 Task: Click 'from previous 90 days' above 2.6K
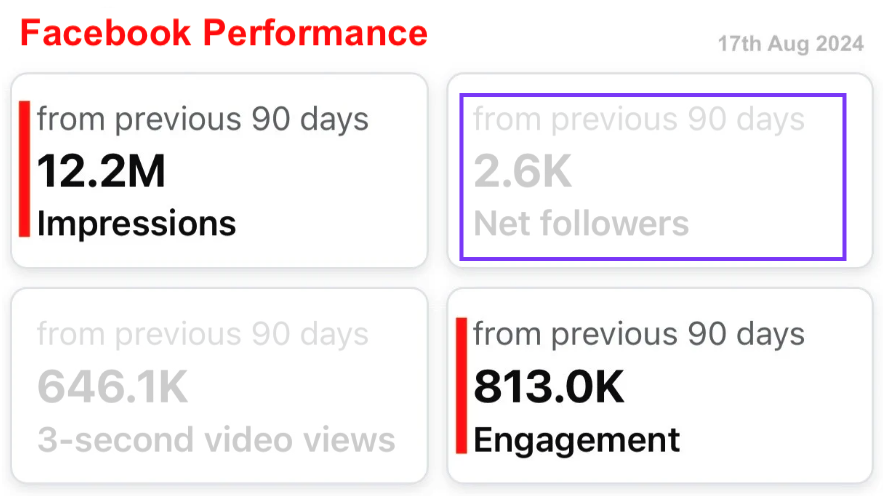coord(639,119)
